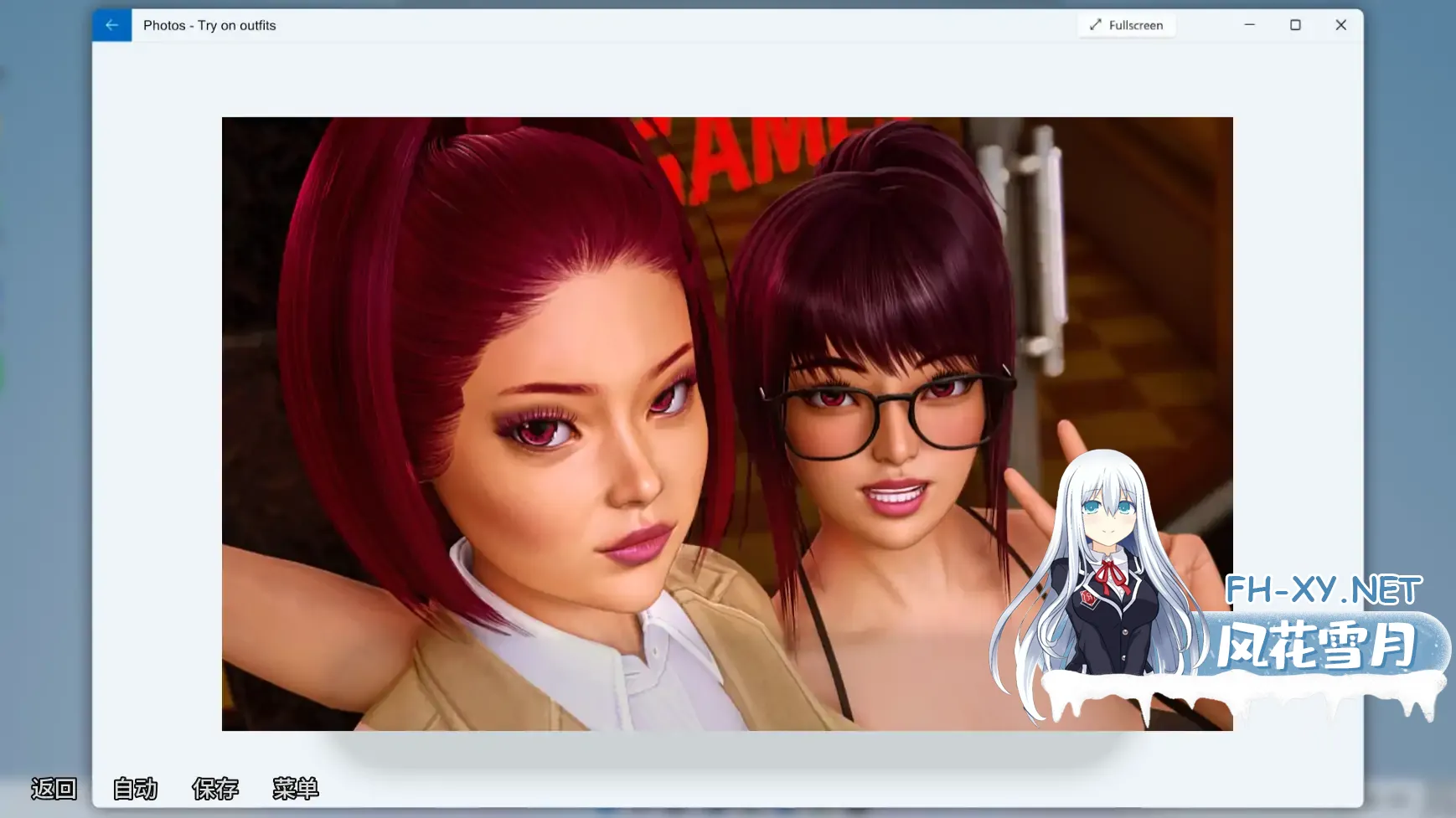The height and width of the screenshot is (818, 1456).
Task: Maximize the Photos window
Action: pos(1295,25)
